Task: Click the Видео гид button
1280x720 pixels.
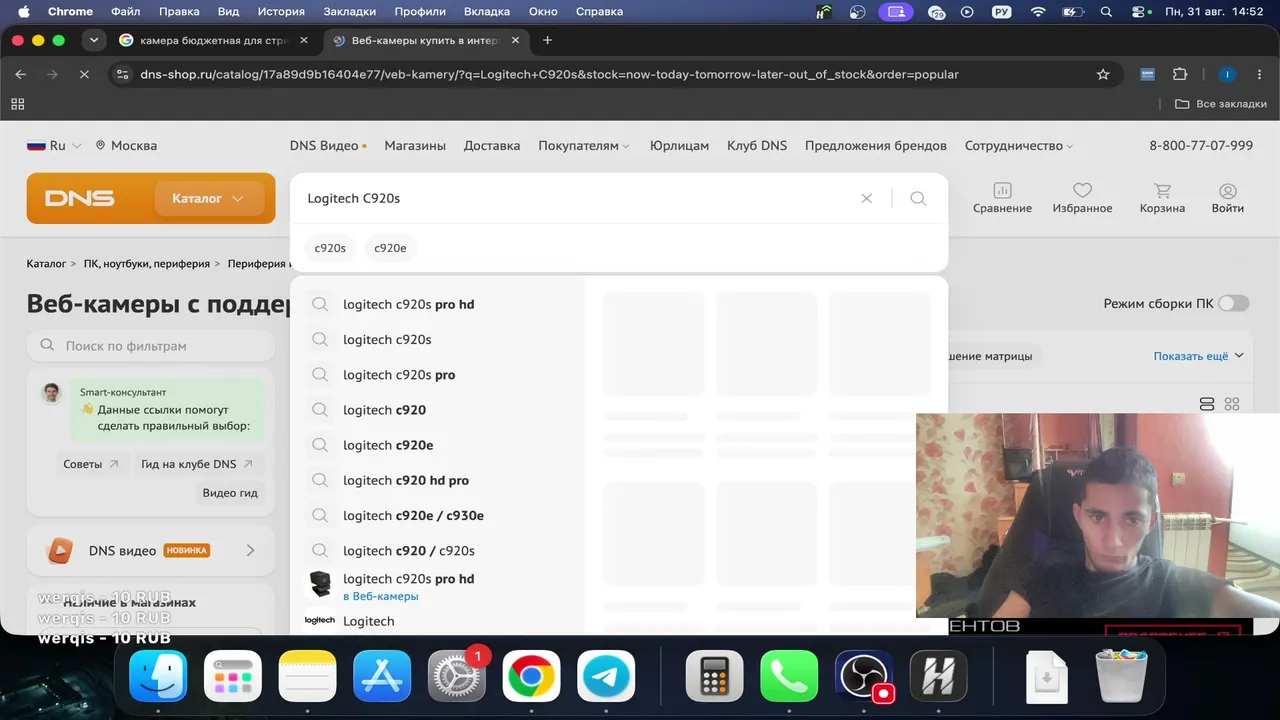Action: [x=230, y=493]
